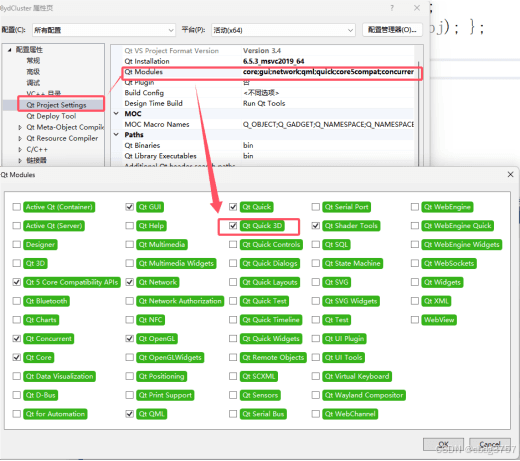The width and height of the screenshot is (520, 461).
Task: Check the Qt Widgets module
Action: [x=415, y=282]
